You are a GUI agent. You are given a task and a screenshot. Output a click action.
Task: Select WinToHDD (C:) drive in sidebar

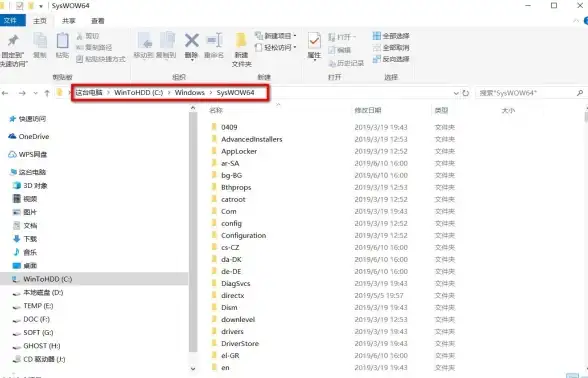pos(94,279)
